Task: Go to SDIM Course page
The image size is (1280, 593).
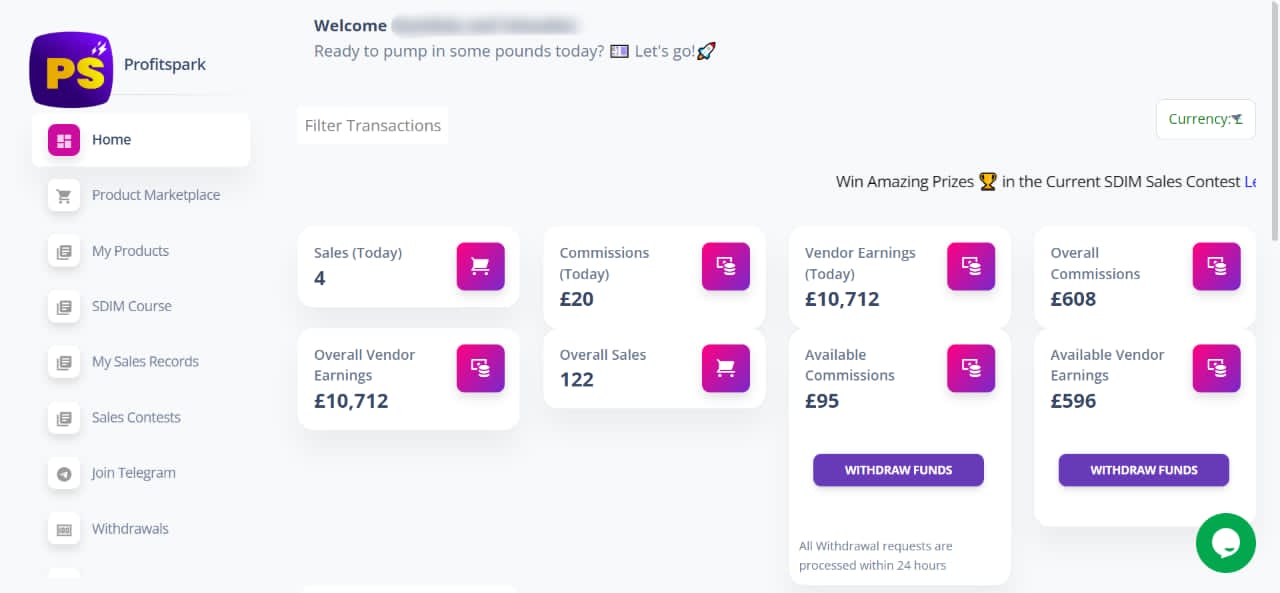Action: click(x=132, y=306)
